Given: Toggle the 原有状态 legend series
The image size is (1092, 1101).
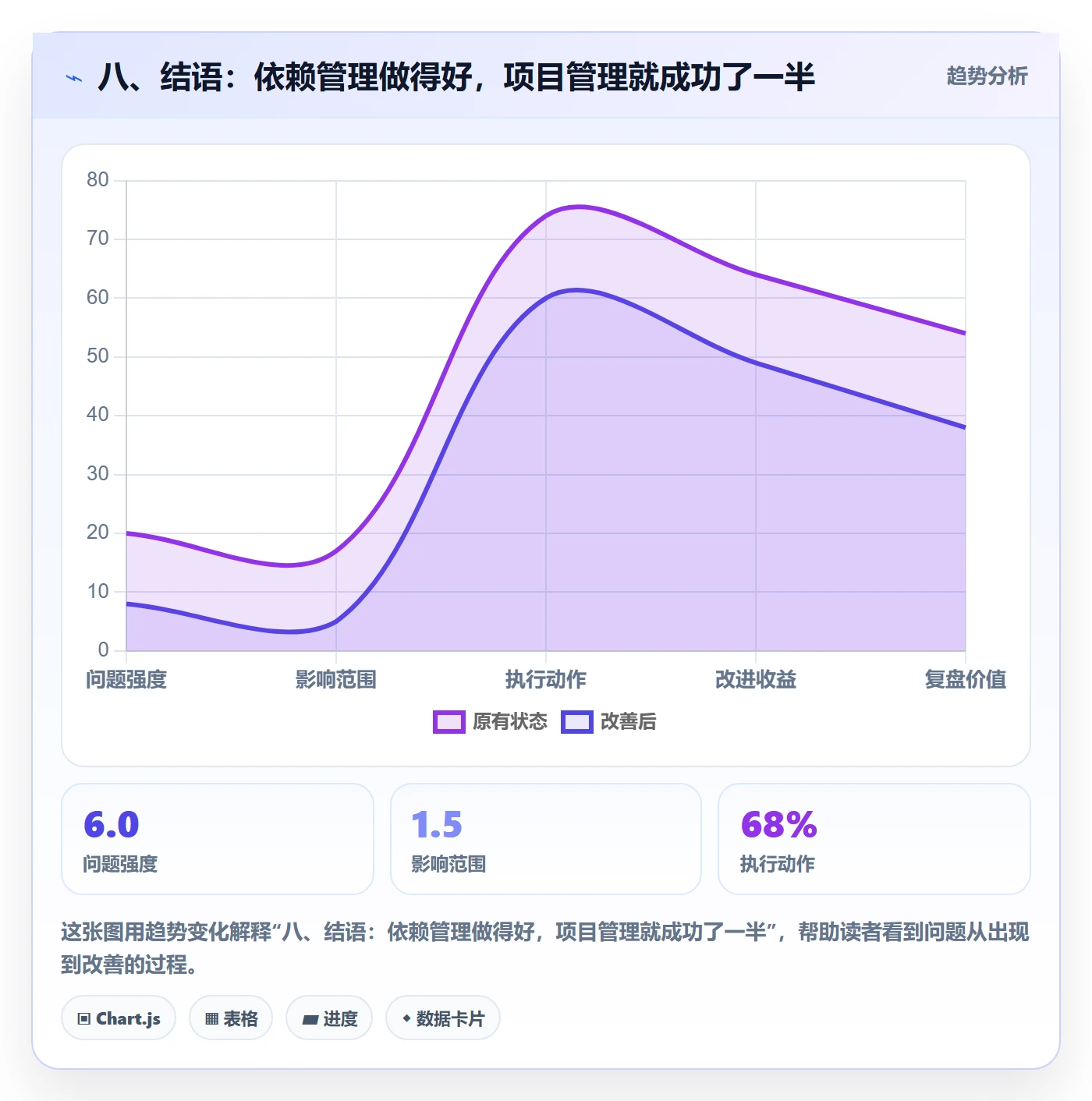Looking at the screenshot, I should tap(491, 721).
